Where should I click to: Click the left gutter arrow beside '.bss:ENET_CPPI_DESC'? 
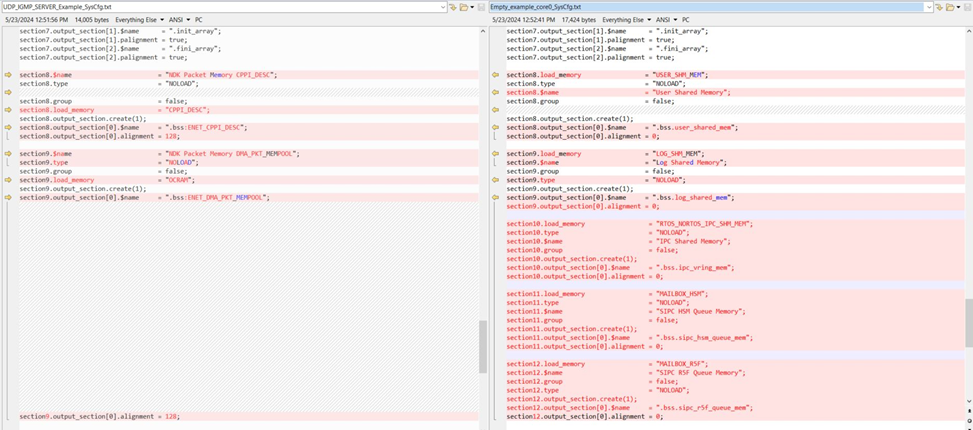8,127
